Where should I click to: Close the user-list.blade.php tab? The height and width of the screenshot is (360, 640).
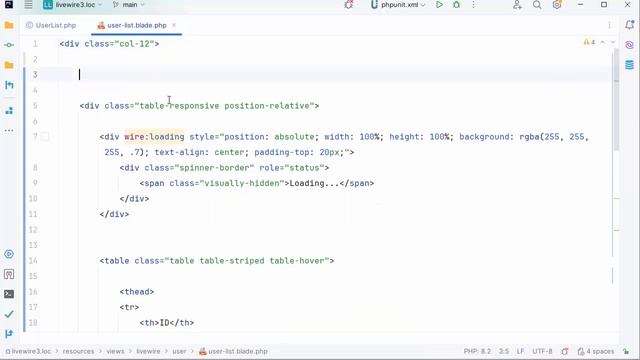pyautogui.click(x=174, y=25)
